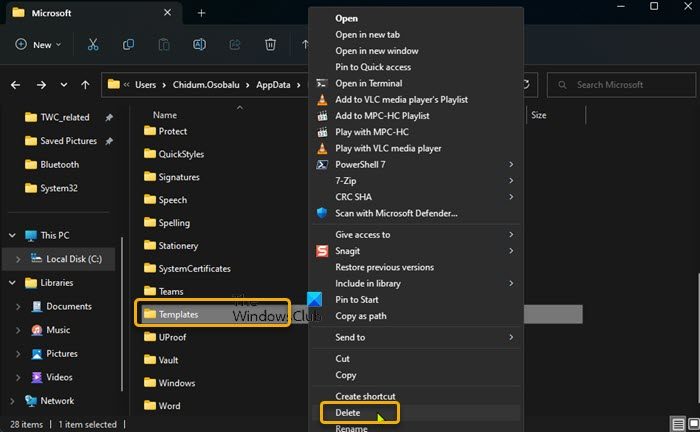Add a new tab with plus
Viewport: 700px width, 432px height.
(x=201, y=13)
